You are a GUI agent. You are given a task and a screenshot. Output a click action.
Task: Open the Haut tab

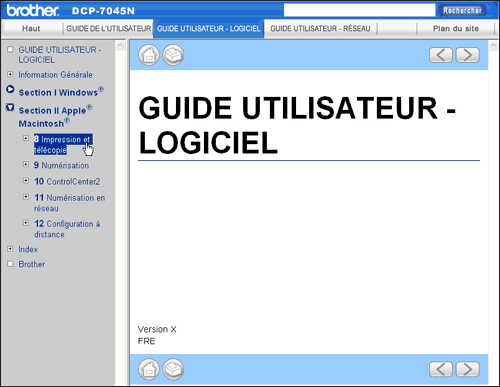31,29
